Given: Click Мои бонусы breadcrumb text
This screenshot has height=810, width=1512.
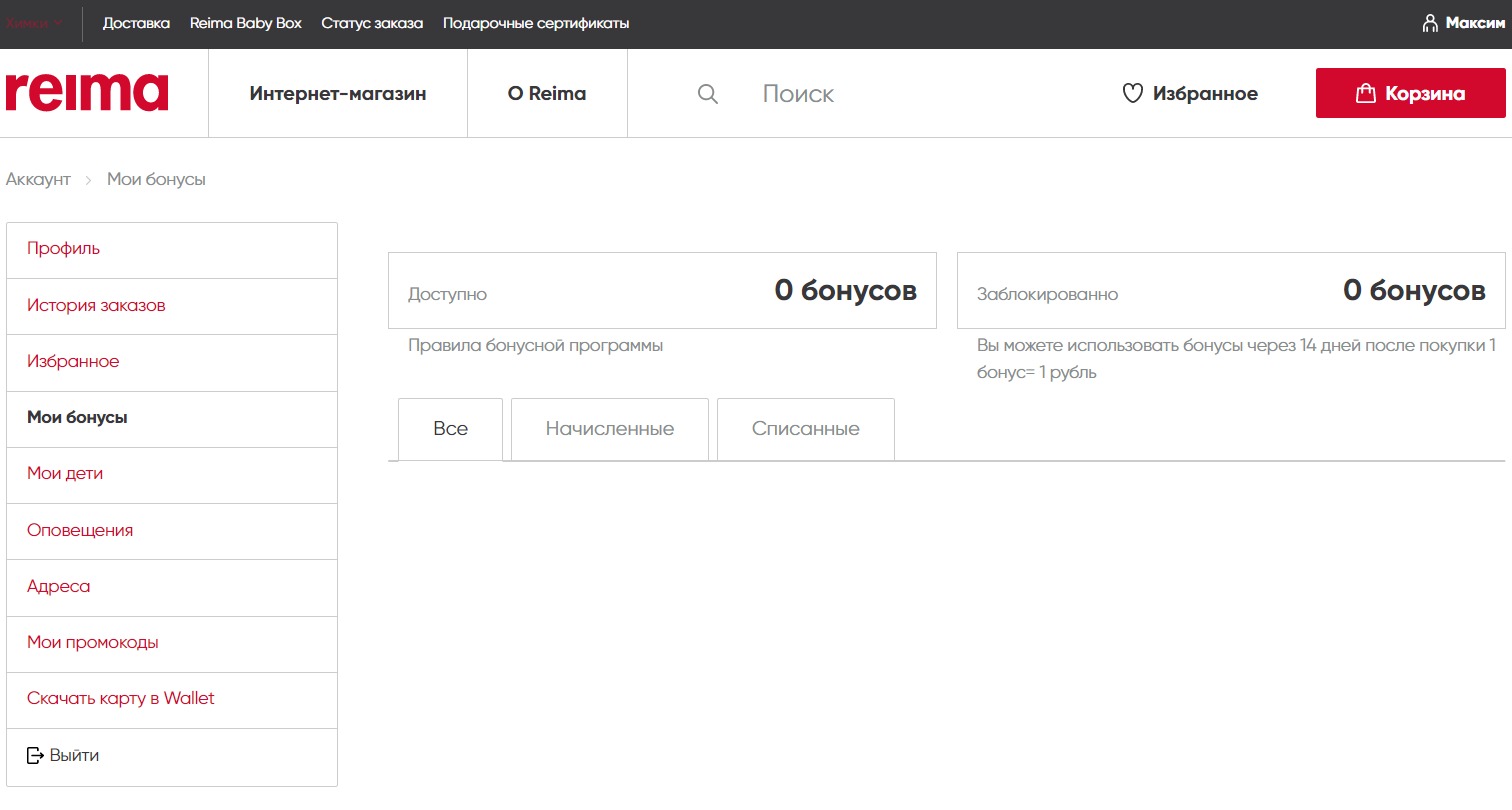Looking at the screenshot, I should pyautogui.click(x=156, y=179).
